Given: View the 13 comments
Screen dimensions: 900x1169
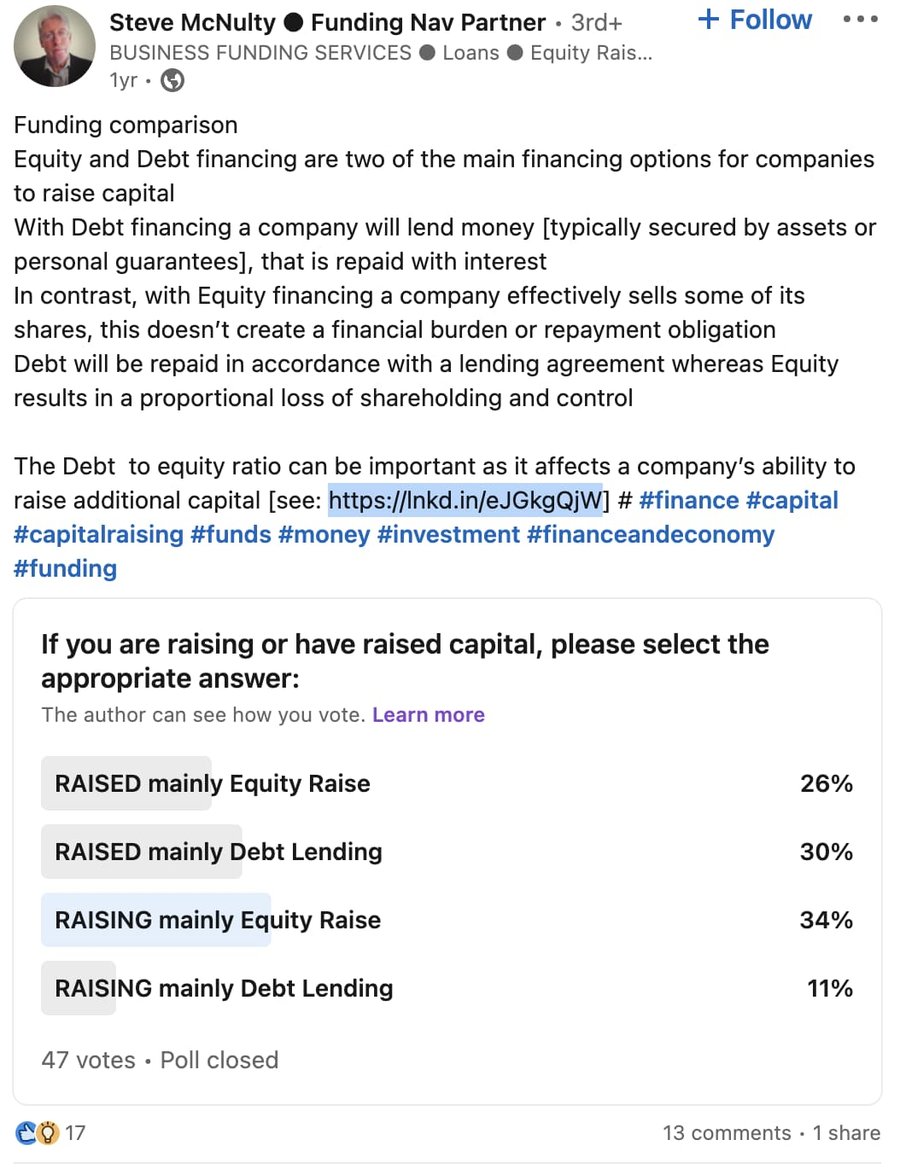Looking at the screenshot, I should coord(726,1133).
